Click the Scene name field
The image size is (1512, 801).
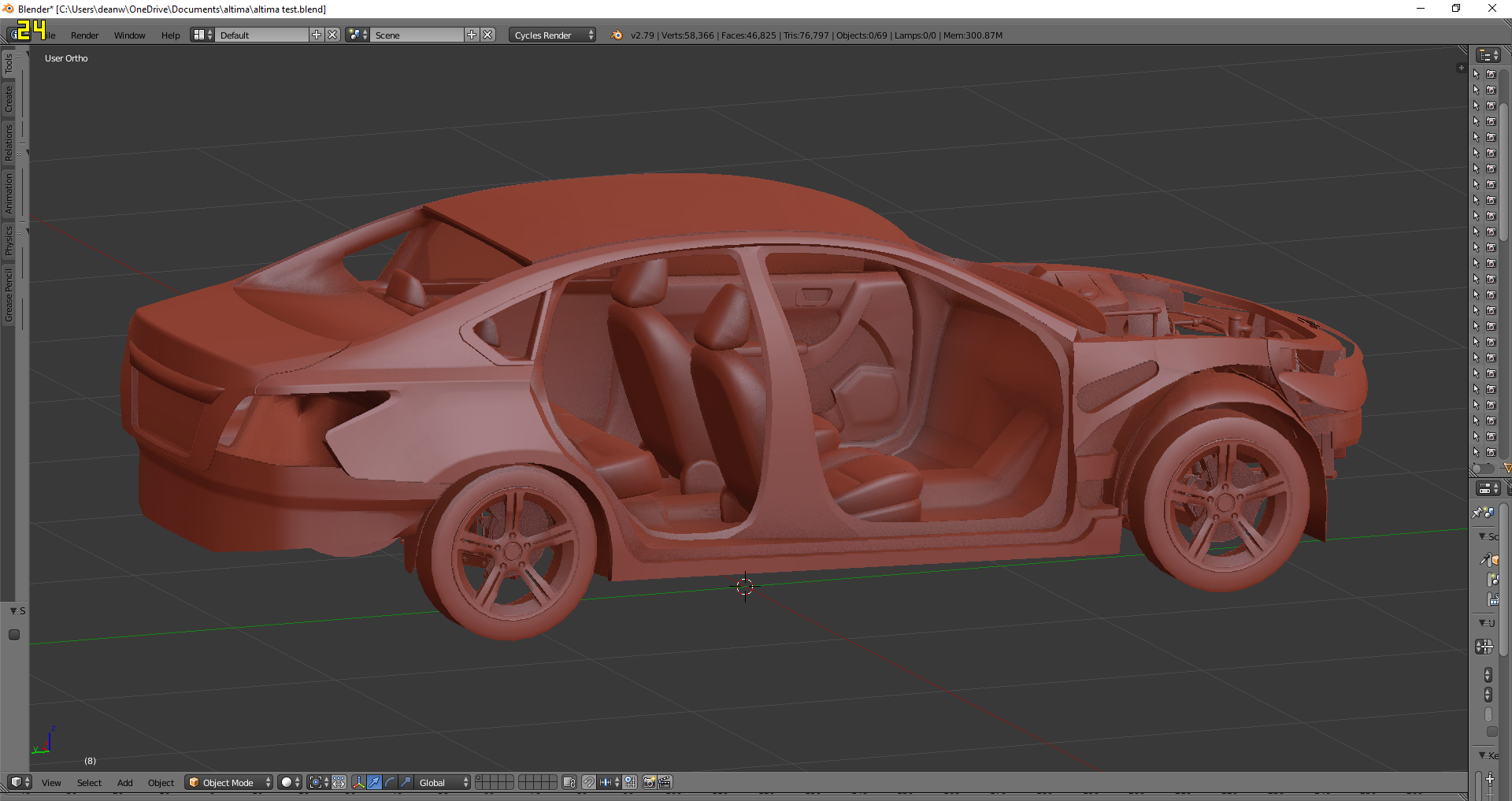[x=416, y=35]
